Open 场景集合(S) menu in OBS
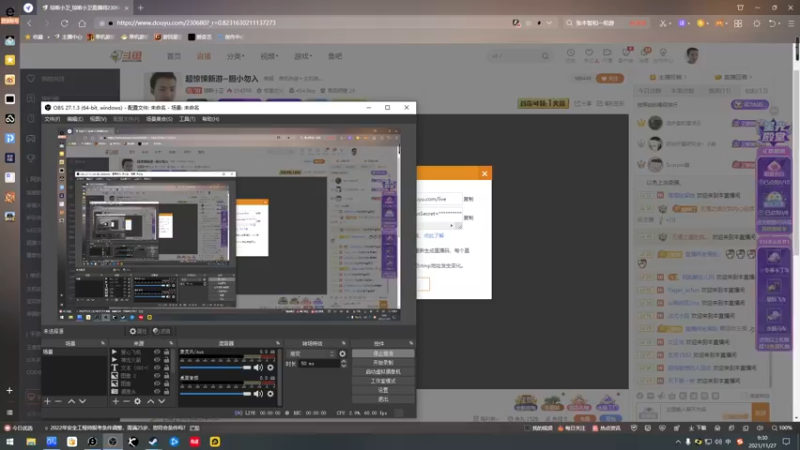 [159, 119]
